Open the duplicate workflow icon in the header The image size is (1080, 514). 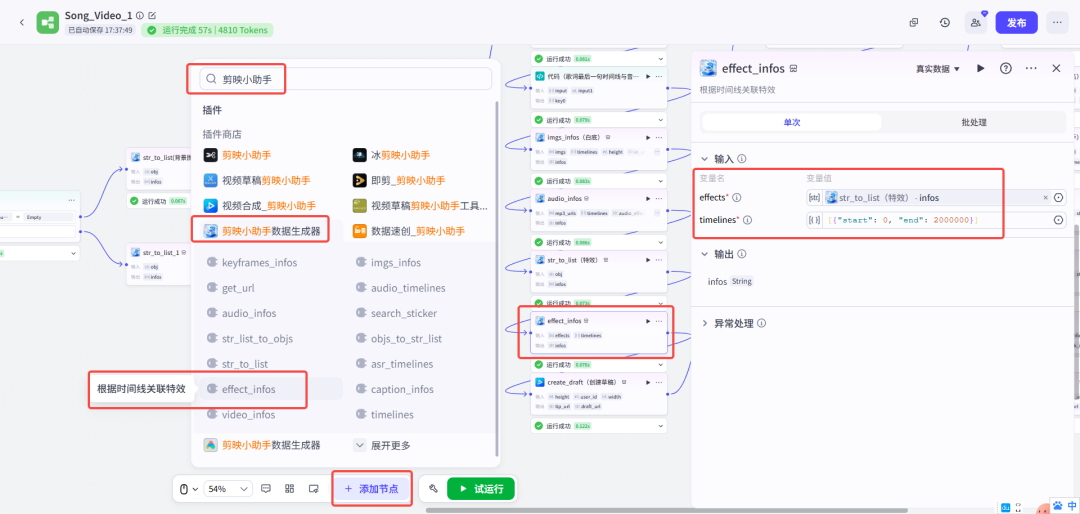tap(914, 22)
